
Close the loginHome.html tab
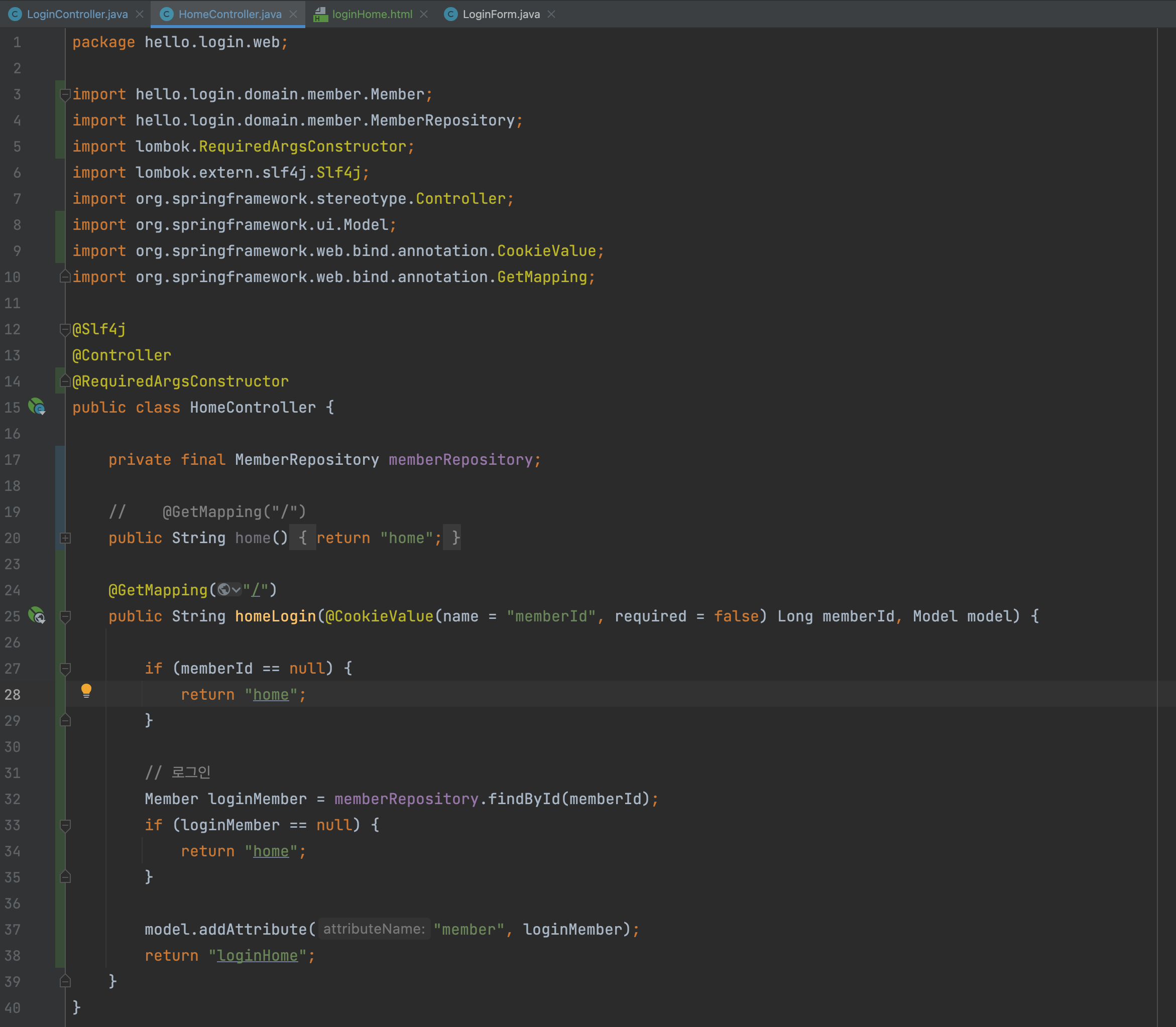coord(424,15)
